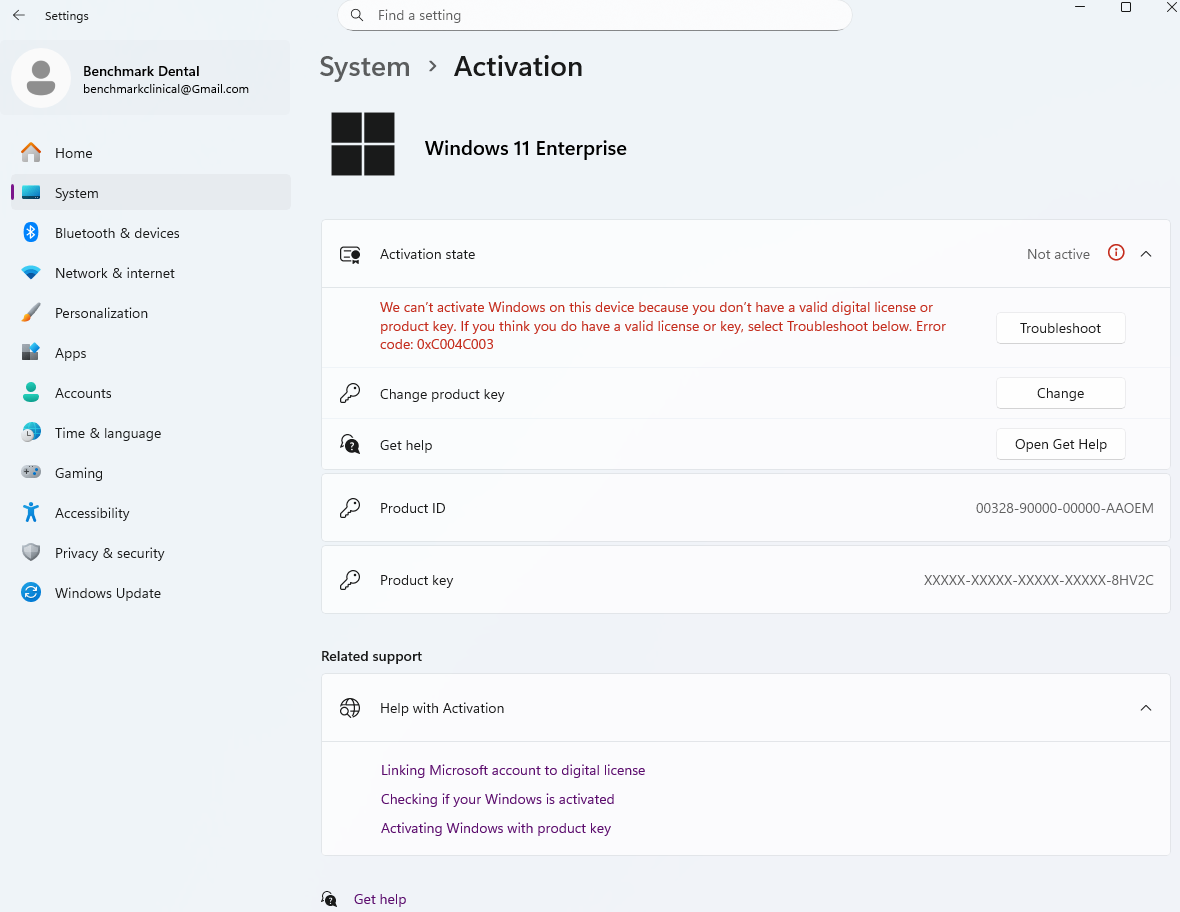Click the Bluetooth & devices icon
This screenshot has width=1180, height=912.
(31, 233)
